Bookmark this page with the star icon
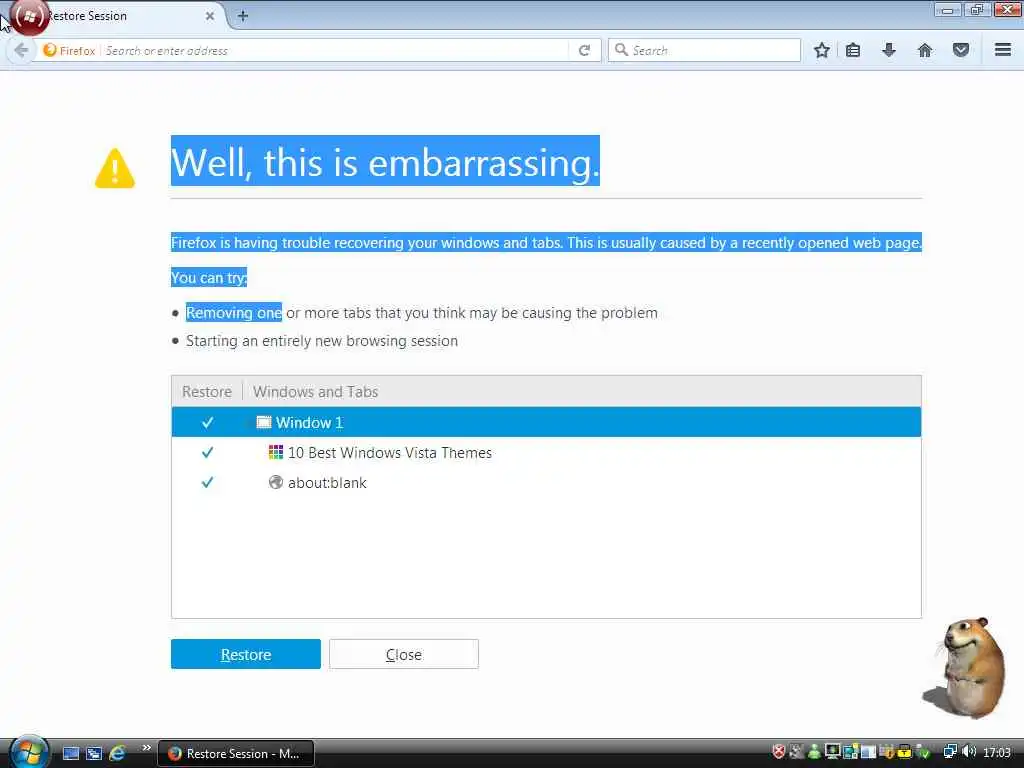This screenshot has width=1024, height=768. coord(822,50)
